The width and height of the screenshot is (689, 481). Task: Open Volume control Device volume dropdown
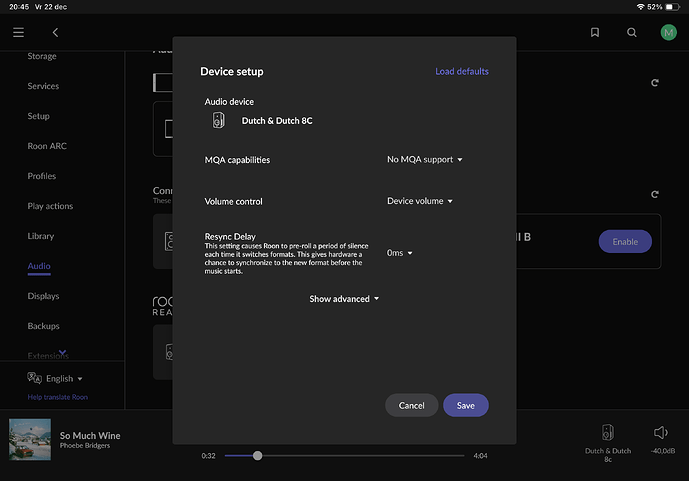pos(420,201)
